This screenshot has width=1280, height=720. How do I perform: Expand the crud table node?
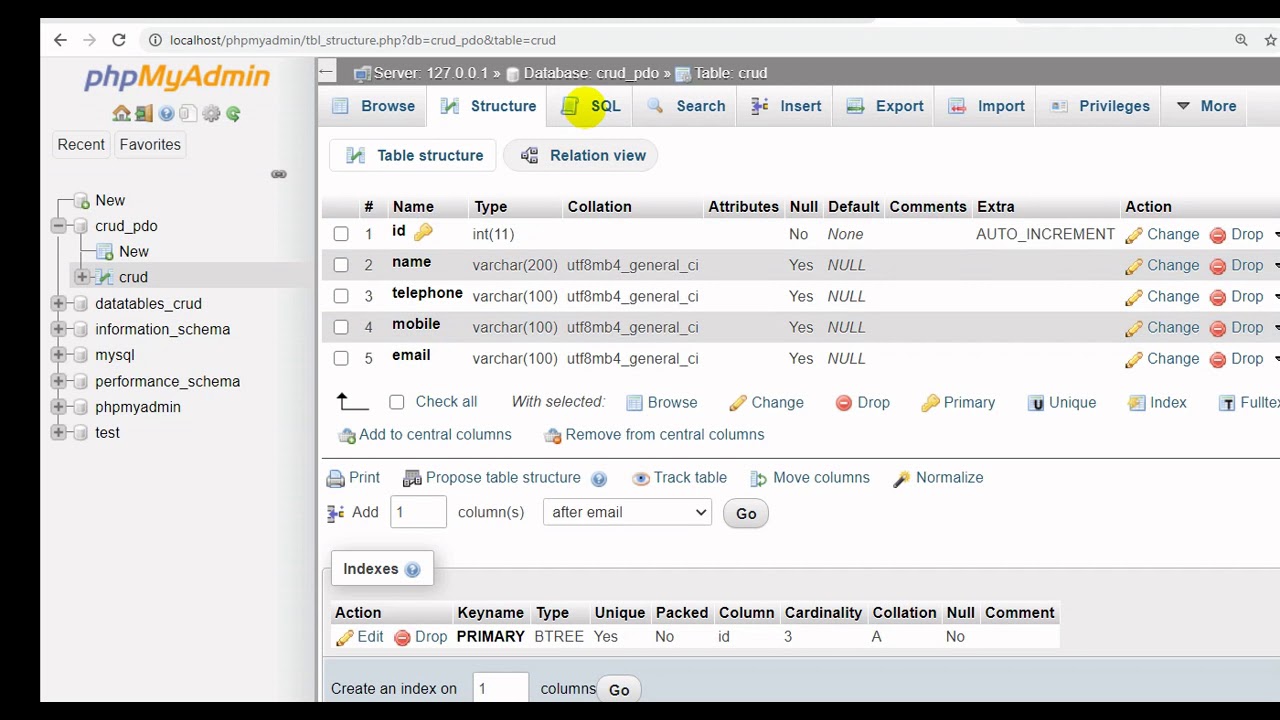[82, 277]
